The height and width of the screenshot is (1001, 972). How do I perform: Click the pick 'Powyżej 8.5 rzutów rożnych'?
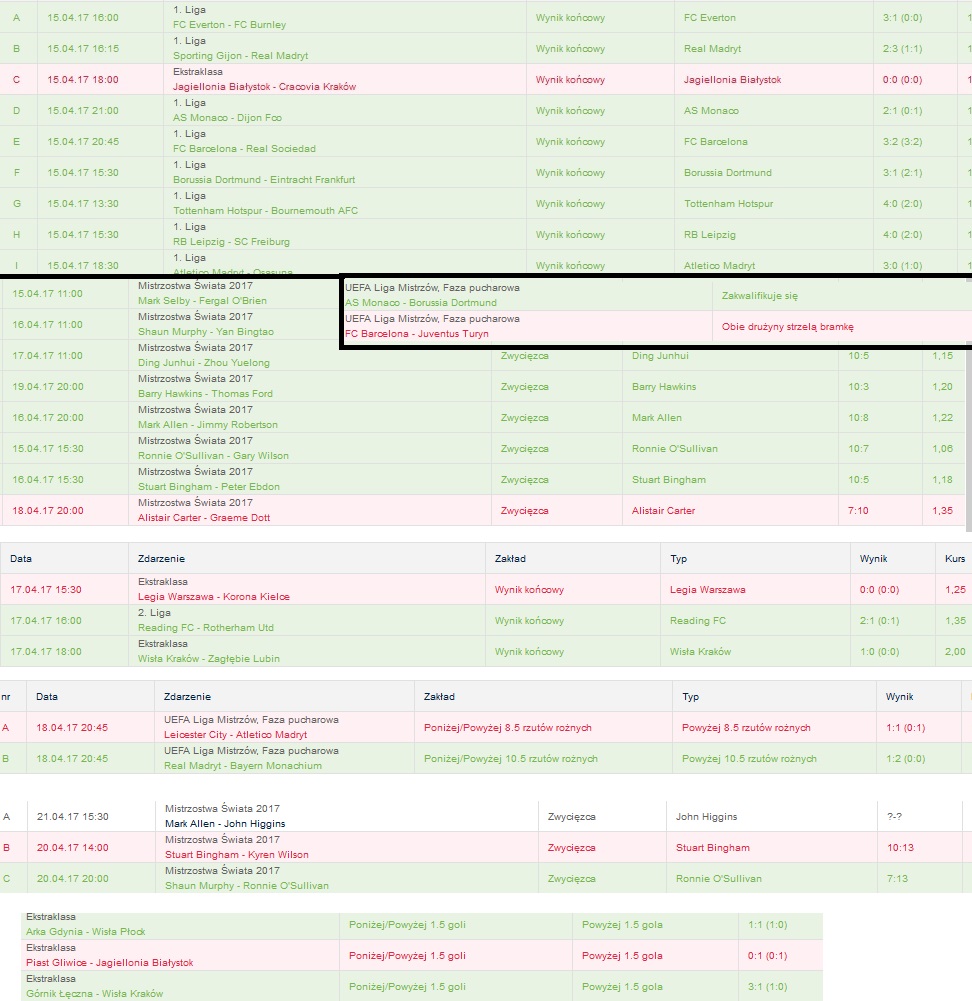click(746, 728)
